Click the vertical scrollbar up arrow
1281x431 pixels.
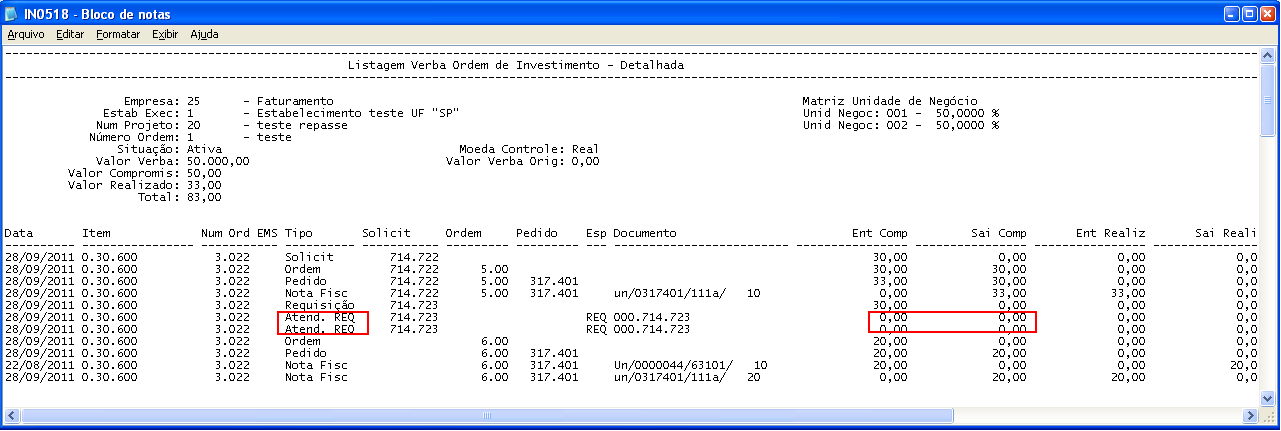tap(1268, 54)
